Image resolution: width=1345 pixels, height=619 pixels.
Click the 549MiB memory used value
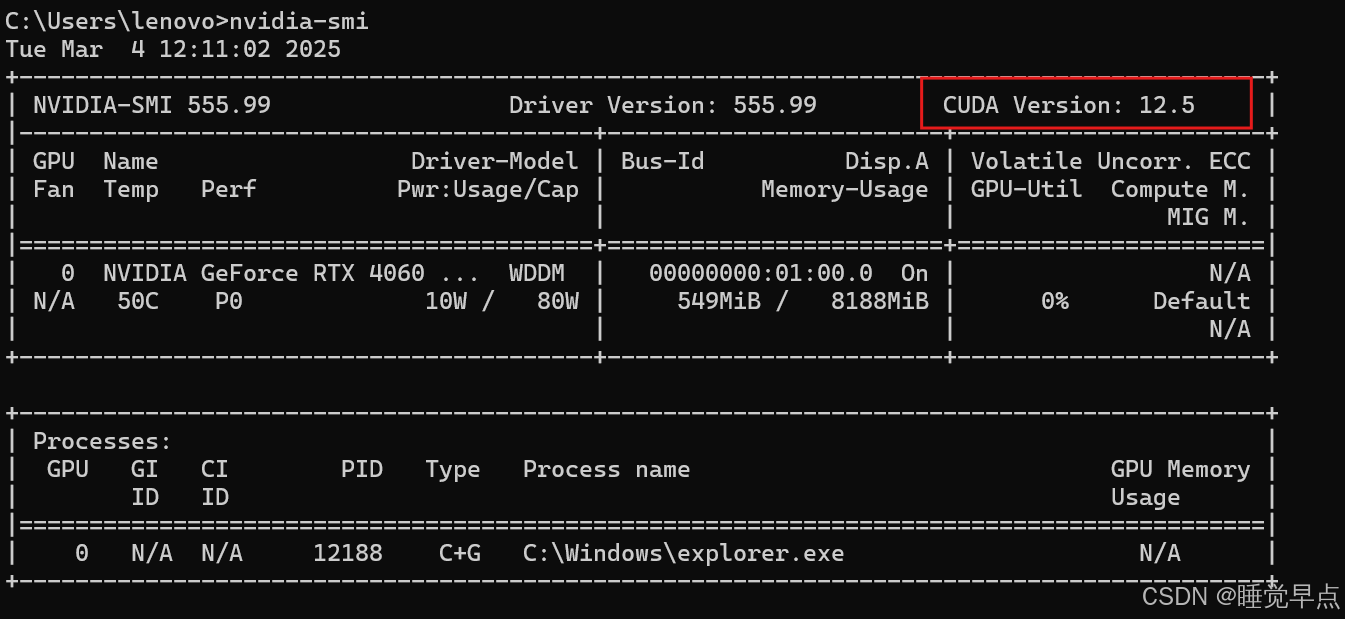(719, 301)
